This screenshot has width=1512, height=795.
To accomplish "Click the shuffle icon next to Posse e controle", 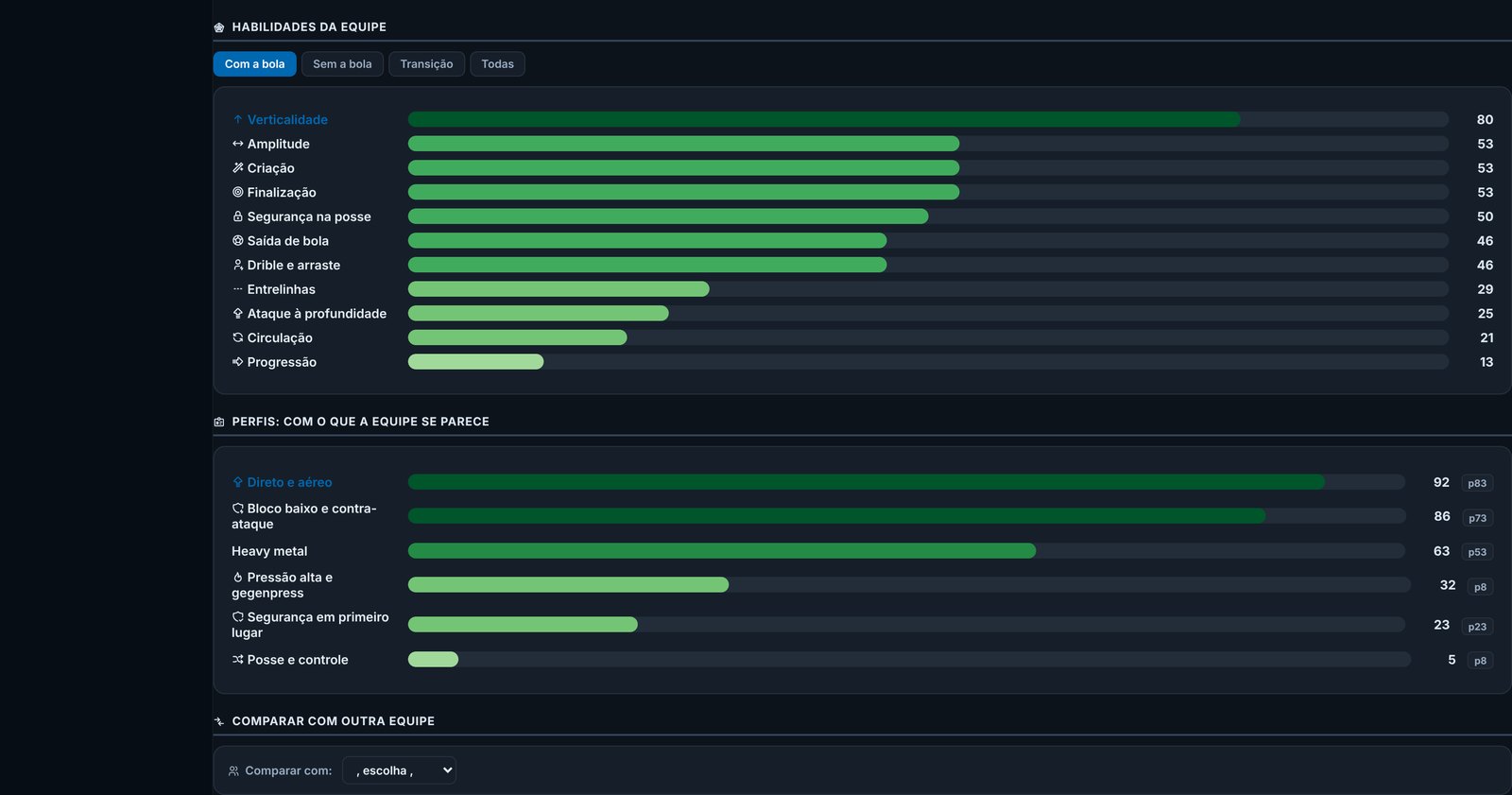I will 237,660.
